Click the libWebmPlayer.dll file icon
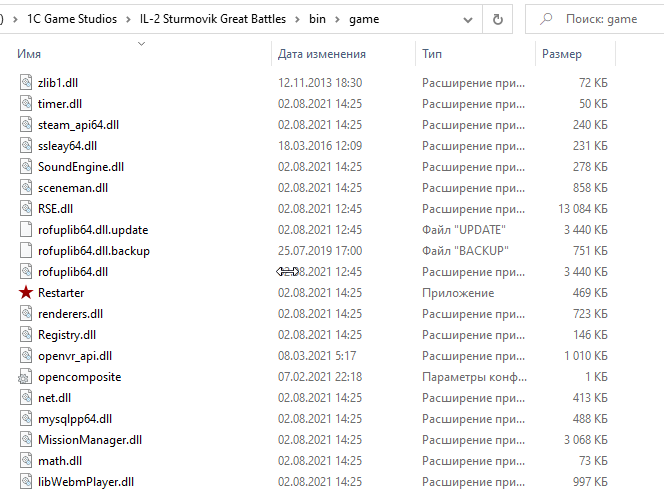 point(26,482)
